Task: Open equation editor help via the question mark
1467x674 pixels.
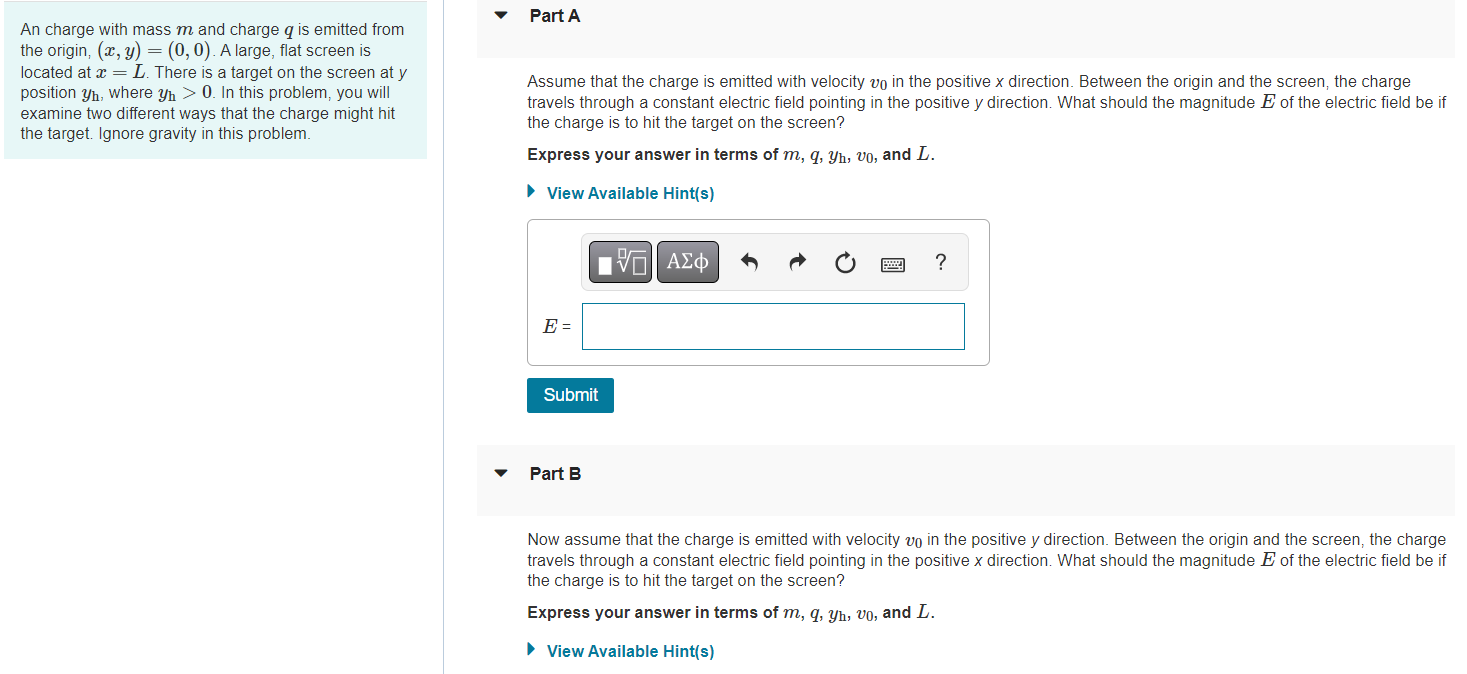Action: pos(939,262)
